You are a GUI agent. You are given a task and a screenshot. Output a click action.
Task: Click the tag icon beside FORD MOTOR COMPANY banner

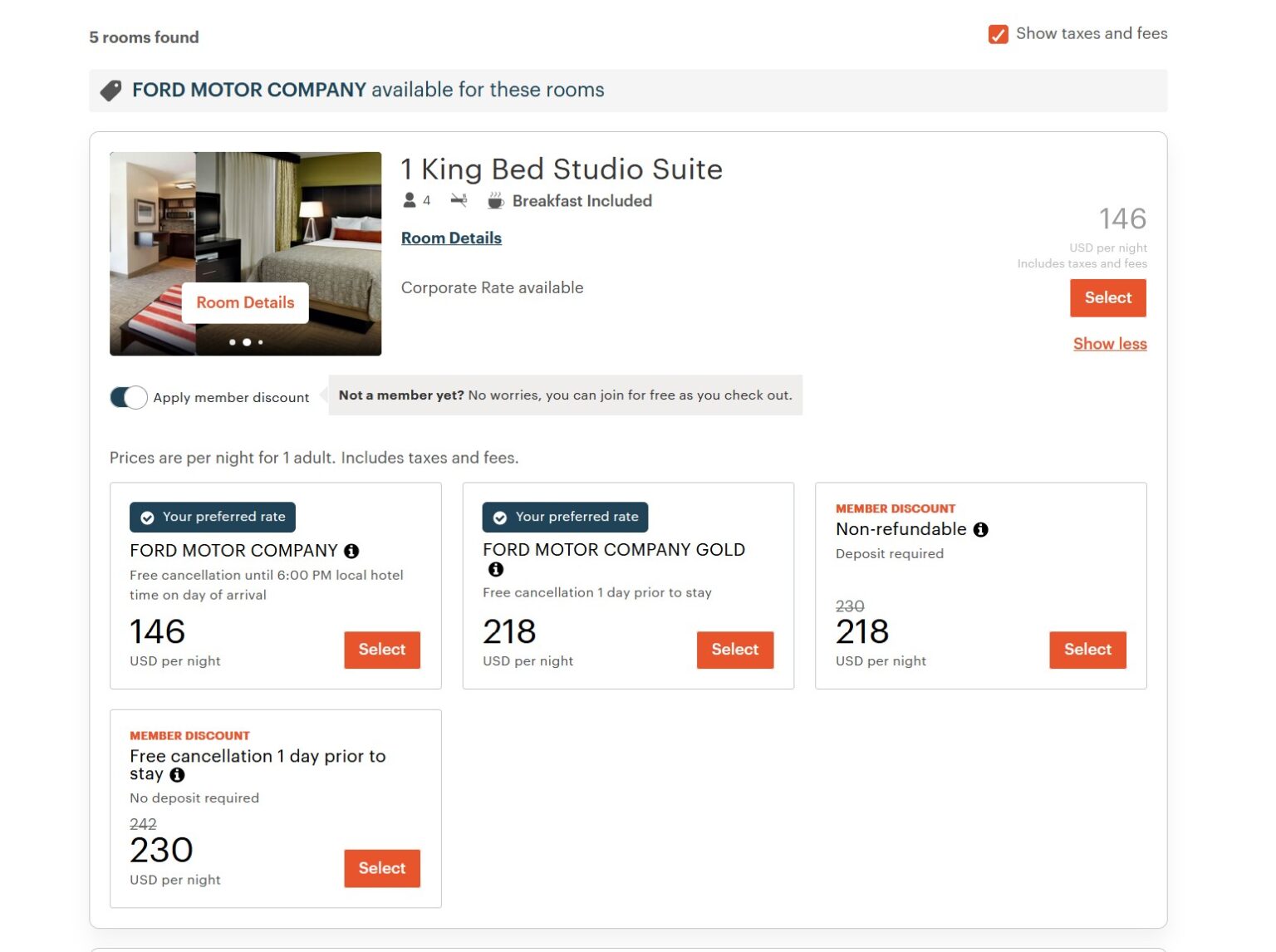click(110, 90)
